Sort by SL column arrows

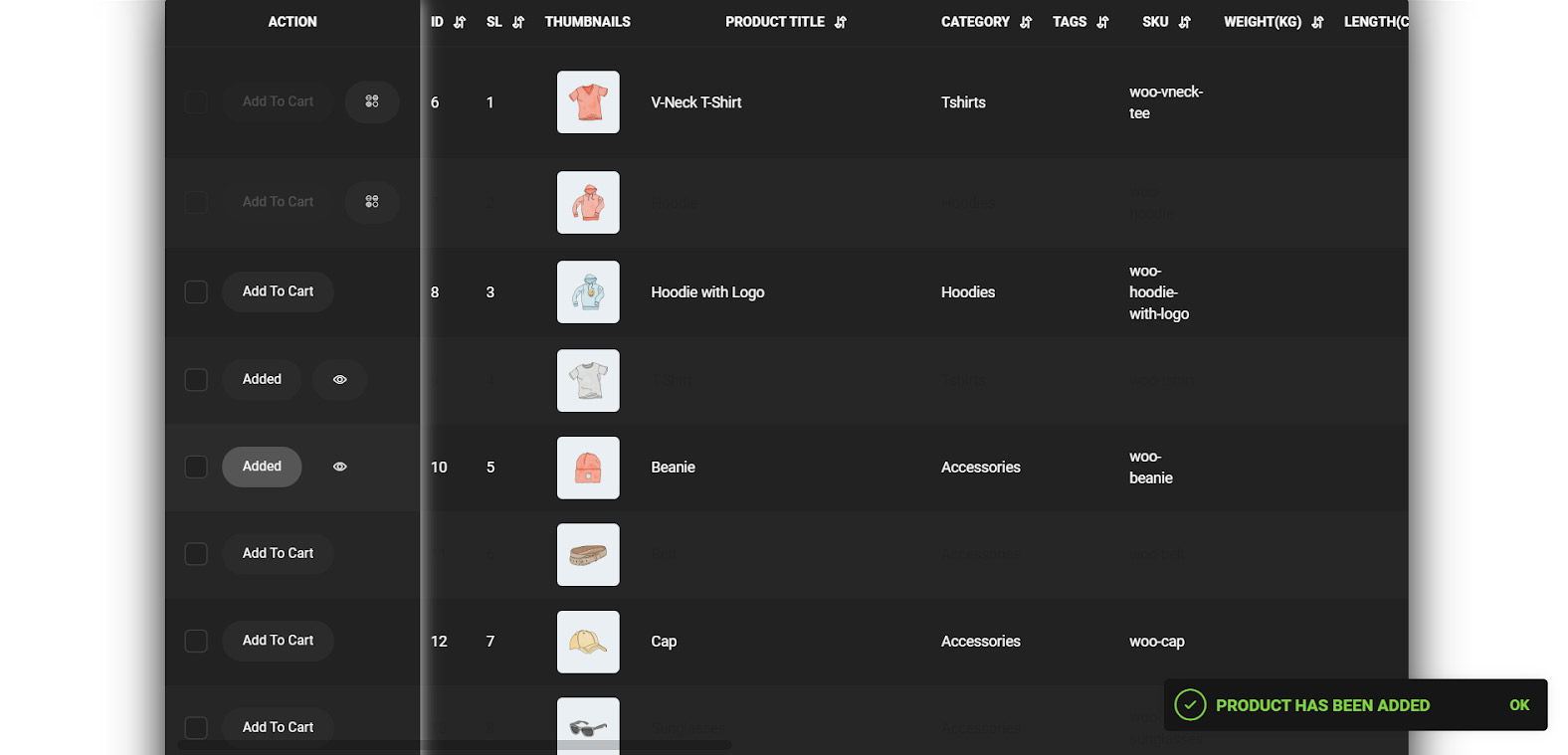pyautogui.click(x=517, y=22)
